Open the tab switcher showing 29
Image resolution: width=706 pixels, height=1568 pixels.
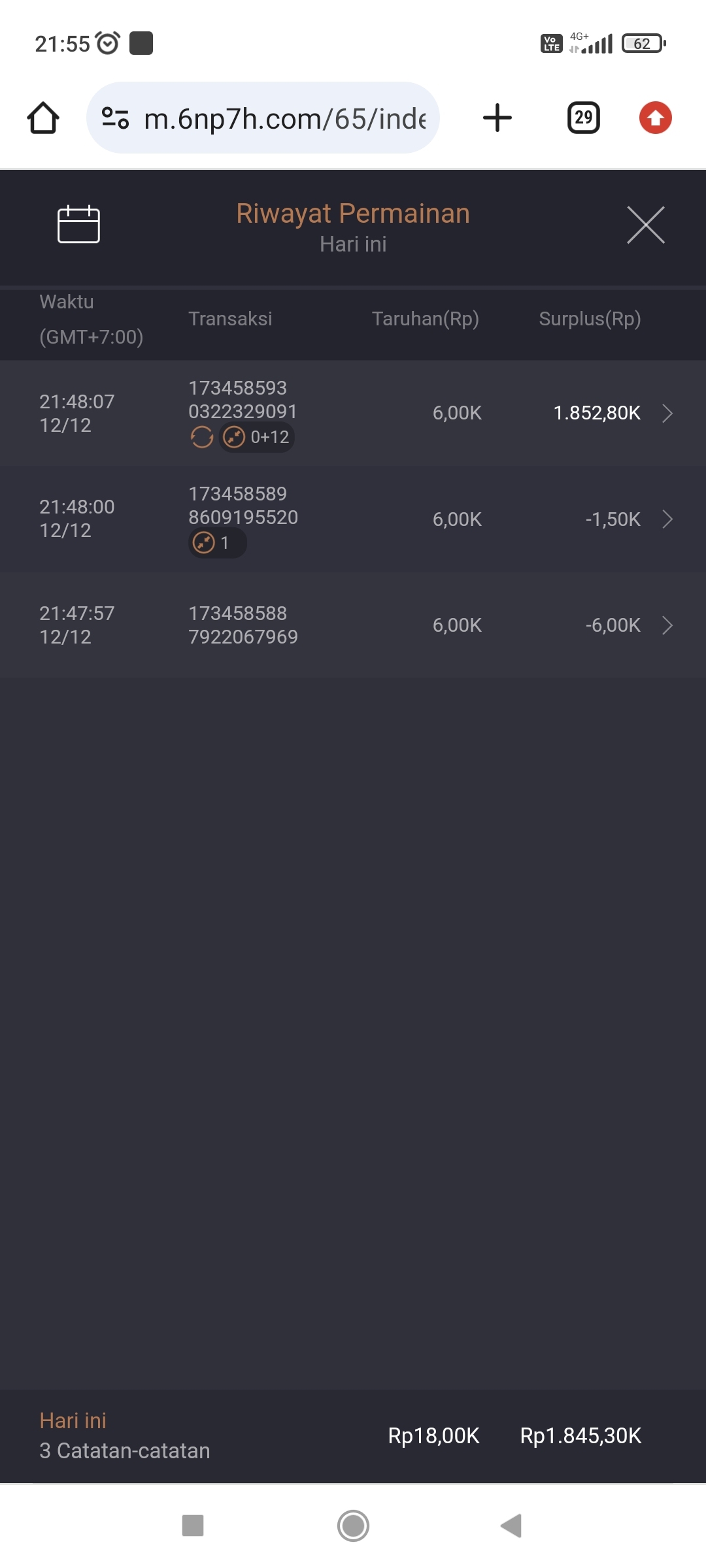[583, 118]
